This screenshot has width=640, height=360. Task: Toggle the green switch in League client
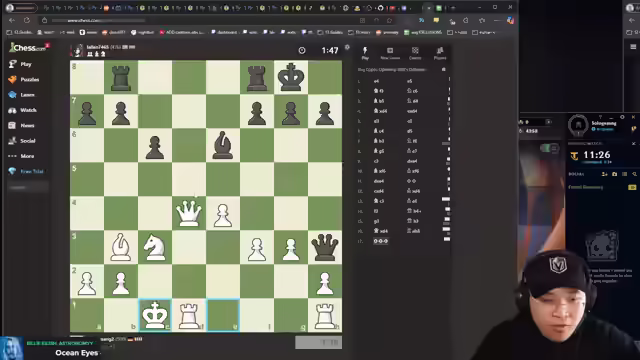[x=549, y=148]
